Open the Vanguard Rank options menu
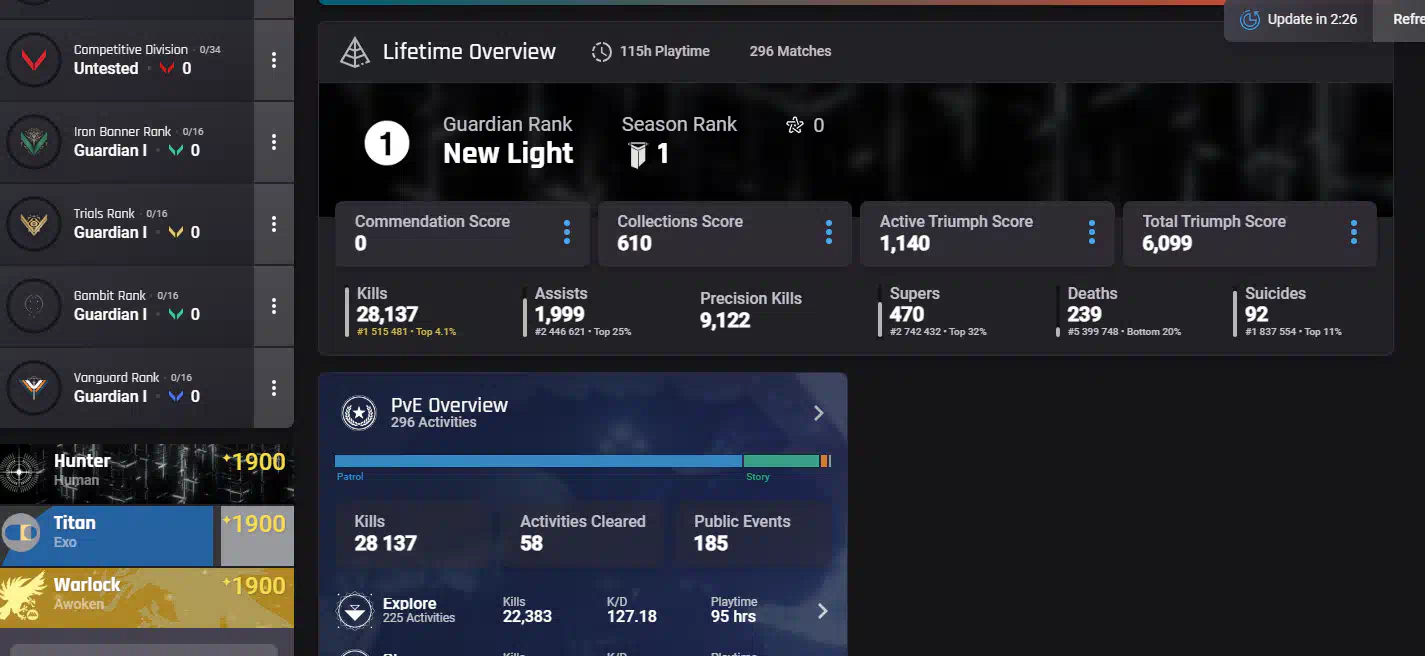Screen dimensions: 1425x656 point(274,388)
